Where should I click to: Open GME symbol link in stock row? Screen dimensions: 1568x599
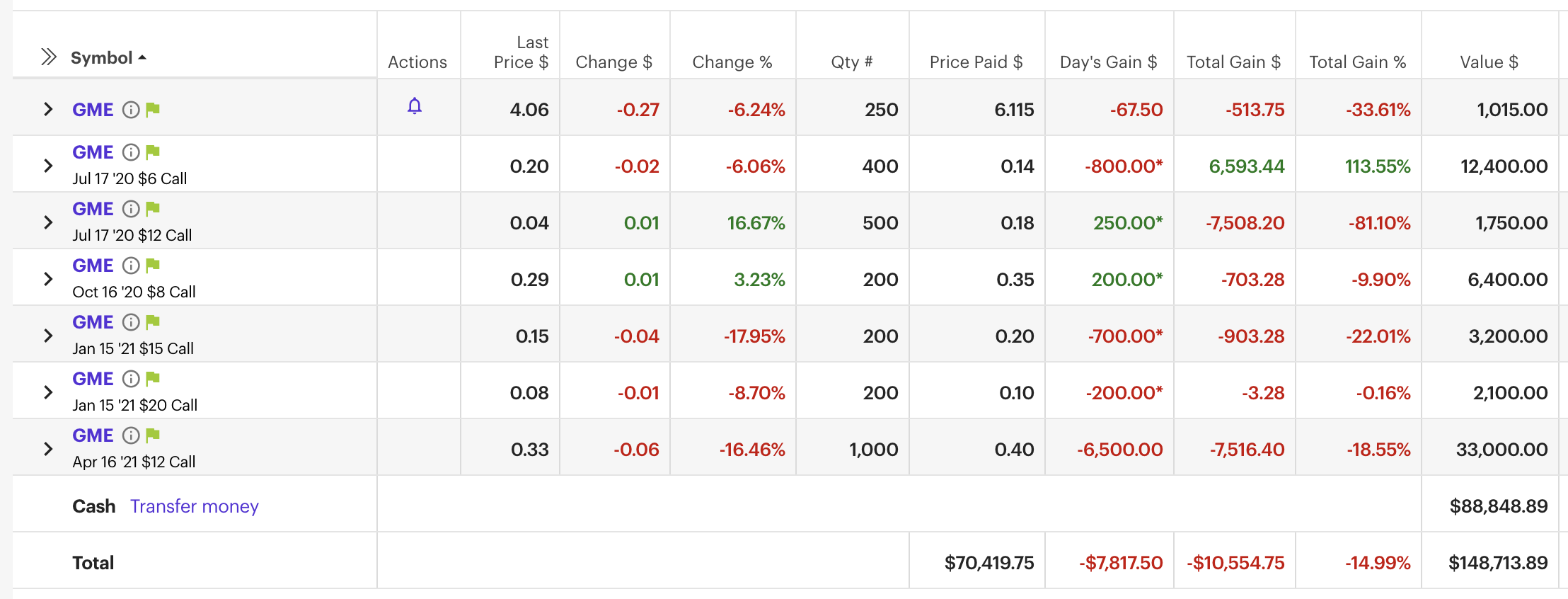coord(93,110)
